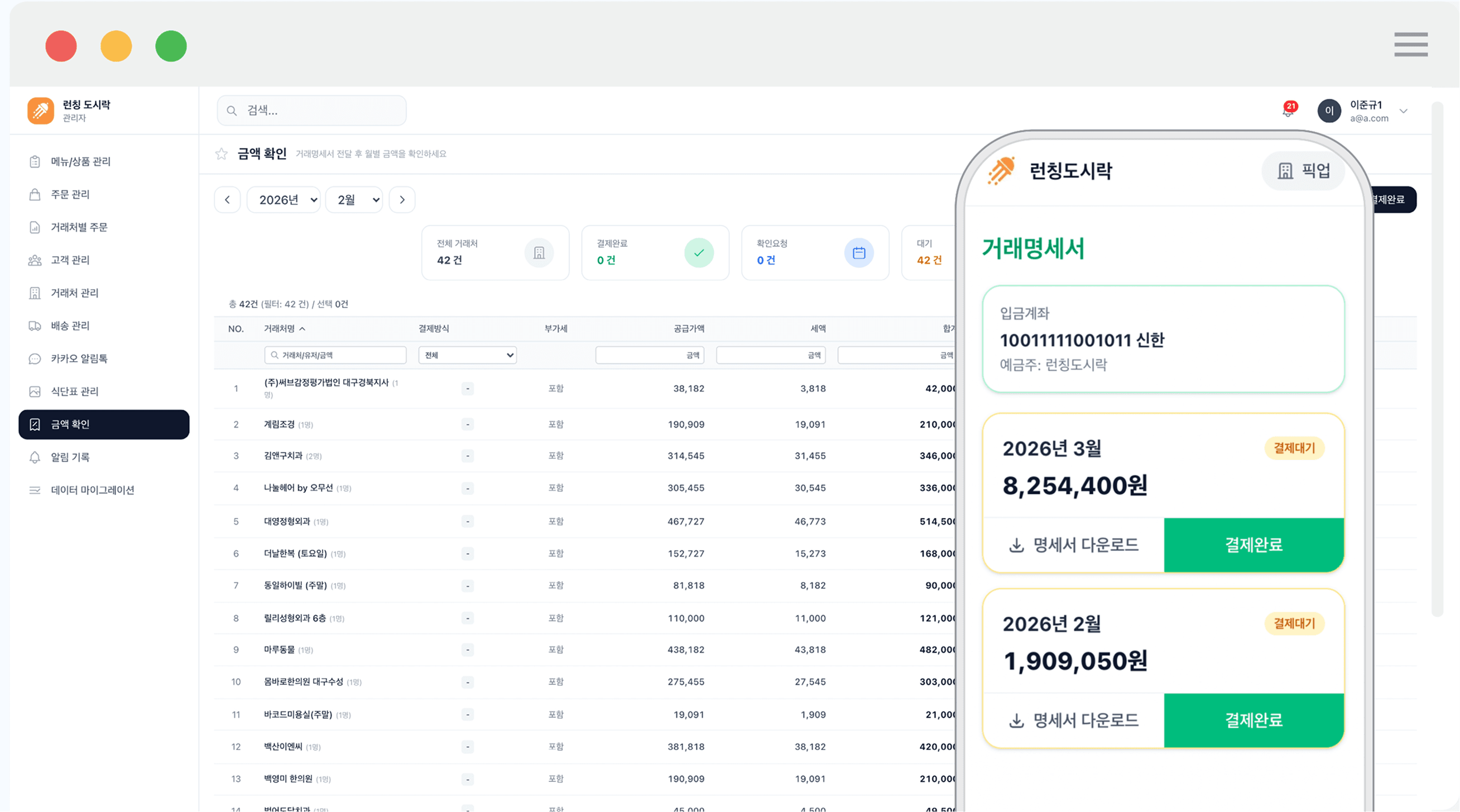Click the 픽업 button in phone mockup
The height and width of the screenshot is (812, 1460).
click(1303, 171)
